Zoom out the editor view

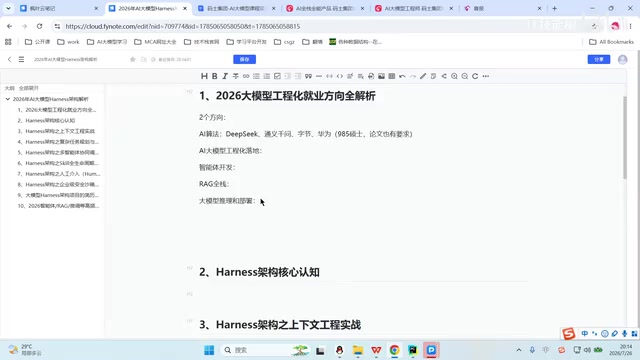[x=464, y=76]
